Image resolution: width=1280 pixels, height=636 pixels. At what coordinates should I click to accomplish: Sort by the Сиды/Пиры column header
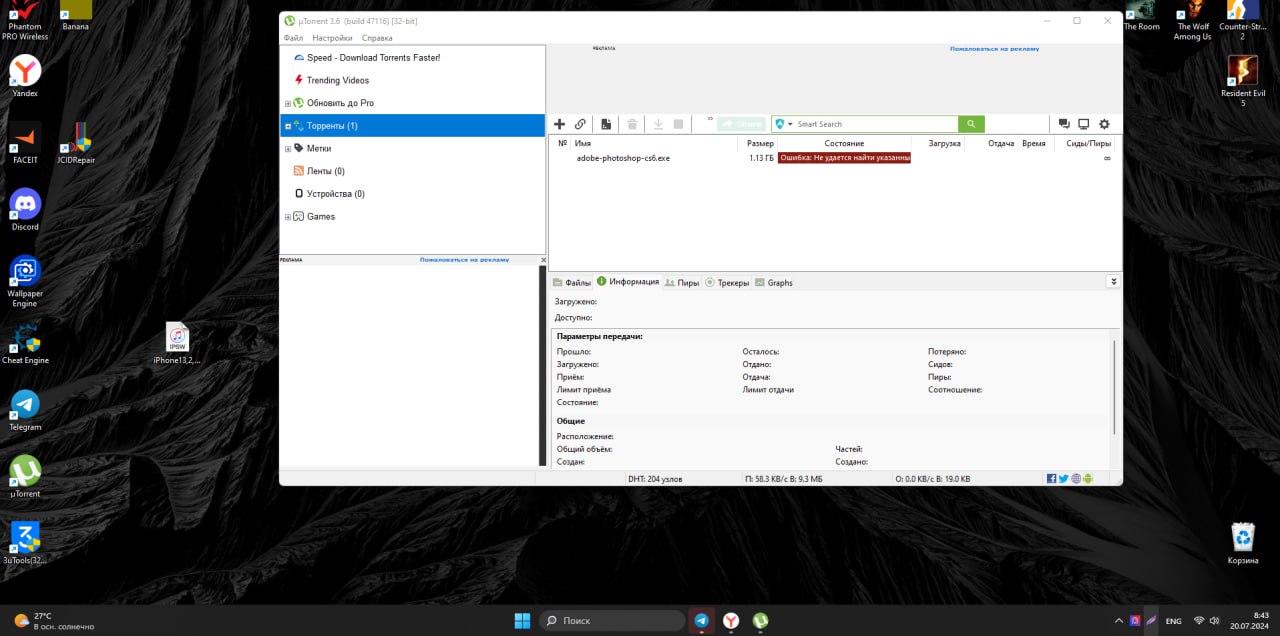click(1088, 144)
